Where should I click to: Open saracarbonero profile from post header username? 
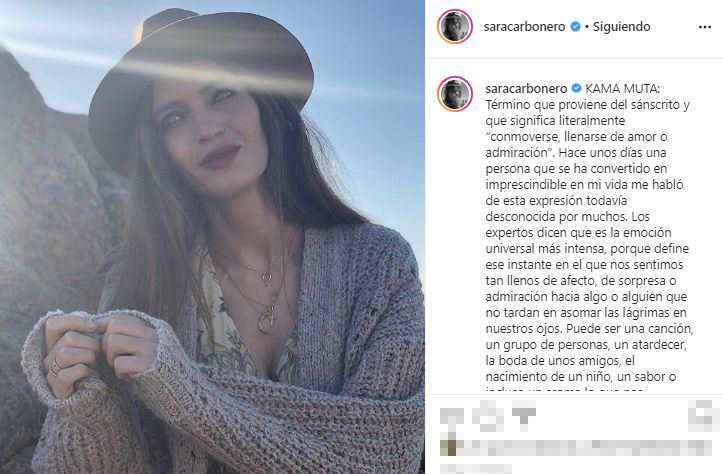point(524,27)
